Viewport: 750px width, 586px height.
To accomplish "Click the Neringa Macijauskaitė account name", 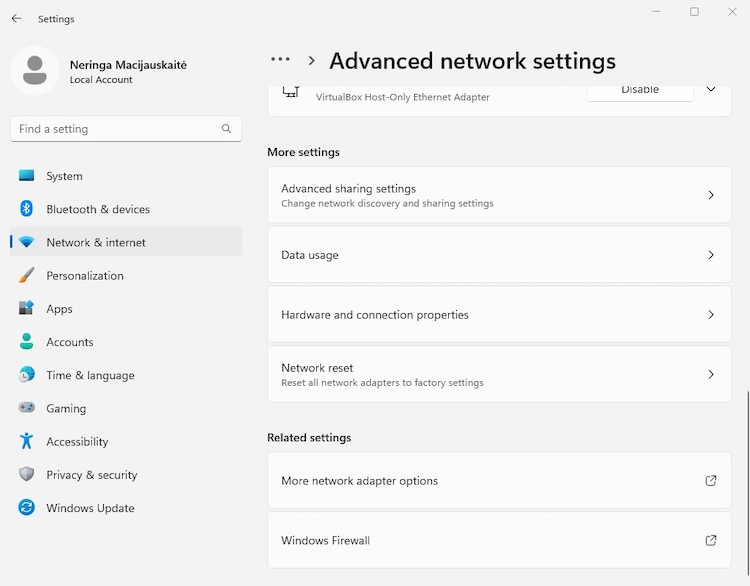I will (128, 65).
